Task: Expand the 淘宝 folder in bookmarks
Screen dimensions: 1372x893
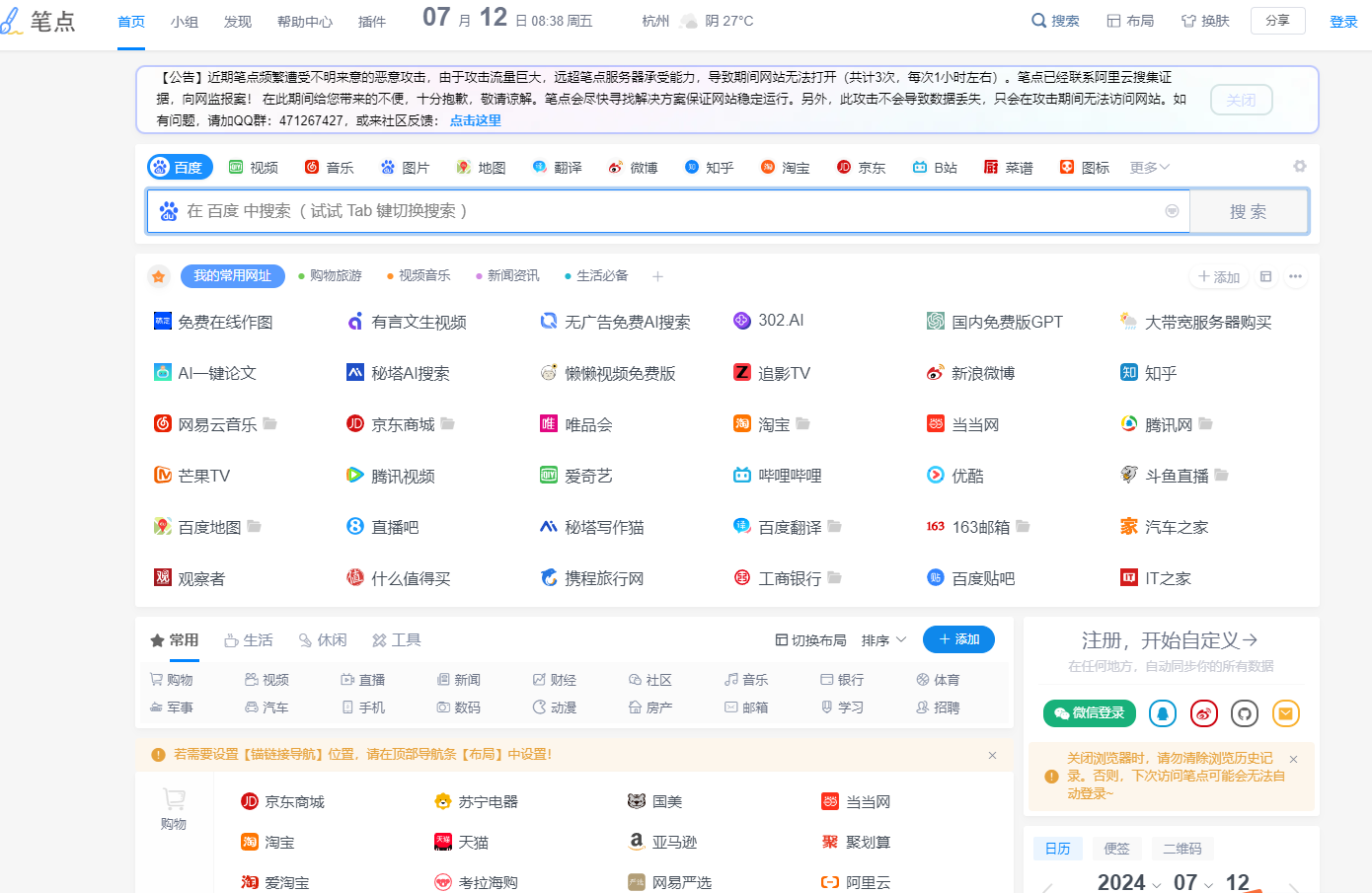Action: click(x=803, y=423)
